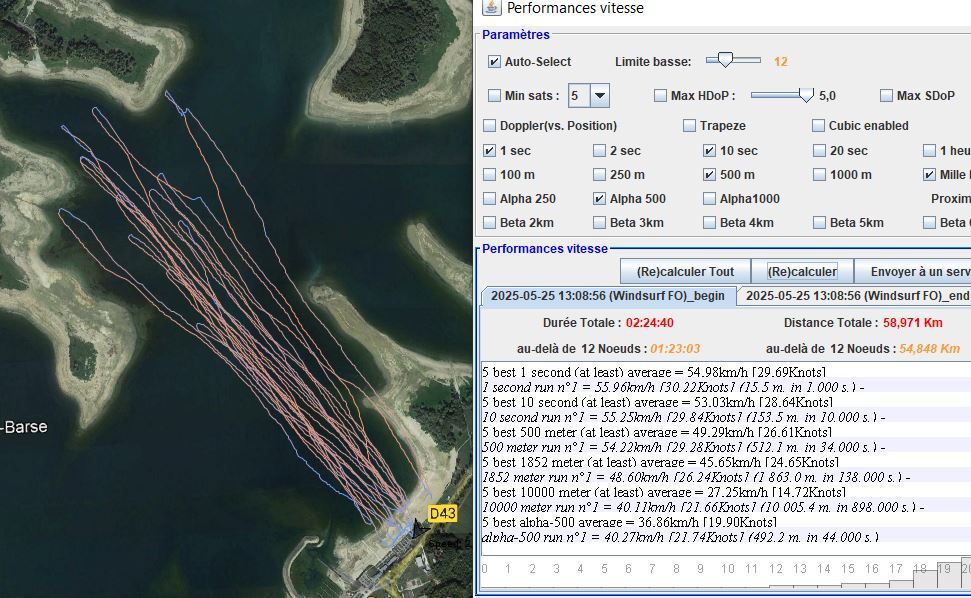Image resolution: width=971 pixels, height=598 pixels.
Task: Disable the Alpha 500 checkbox
Action: [600, 199]
